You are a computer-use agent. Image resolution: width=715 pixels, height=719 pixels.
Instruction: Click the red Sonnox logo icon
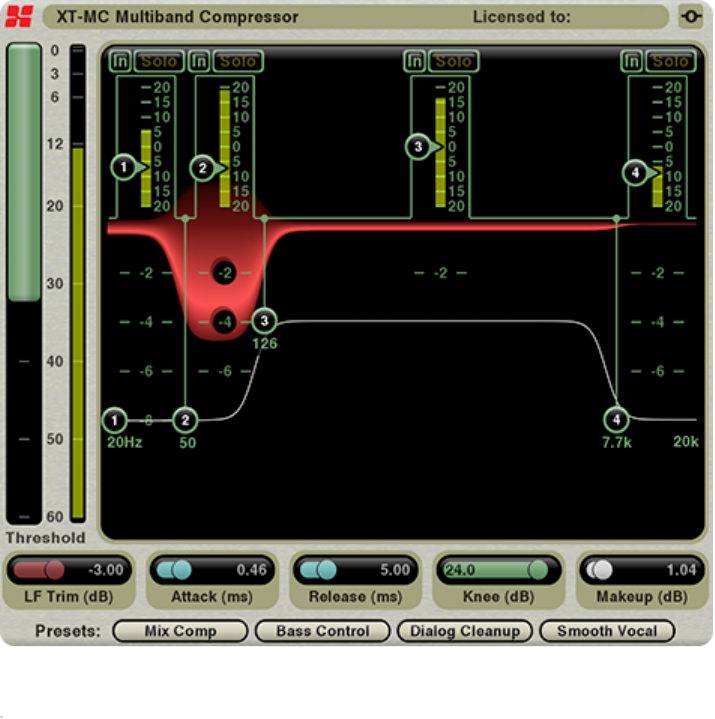19,17
